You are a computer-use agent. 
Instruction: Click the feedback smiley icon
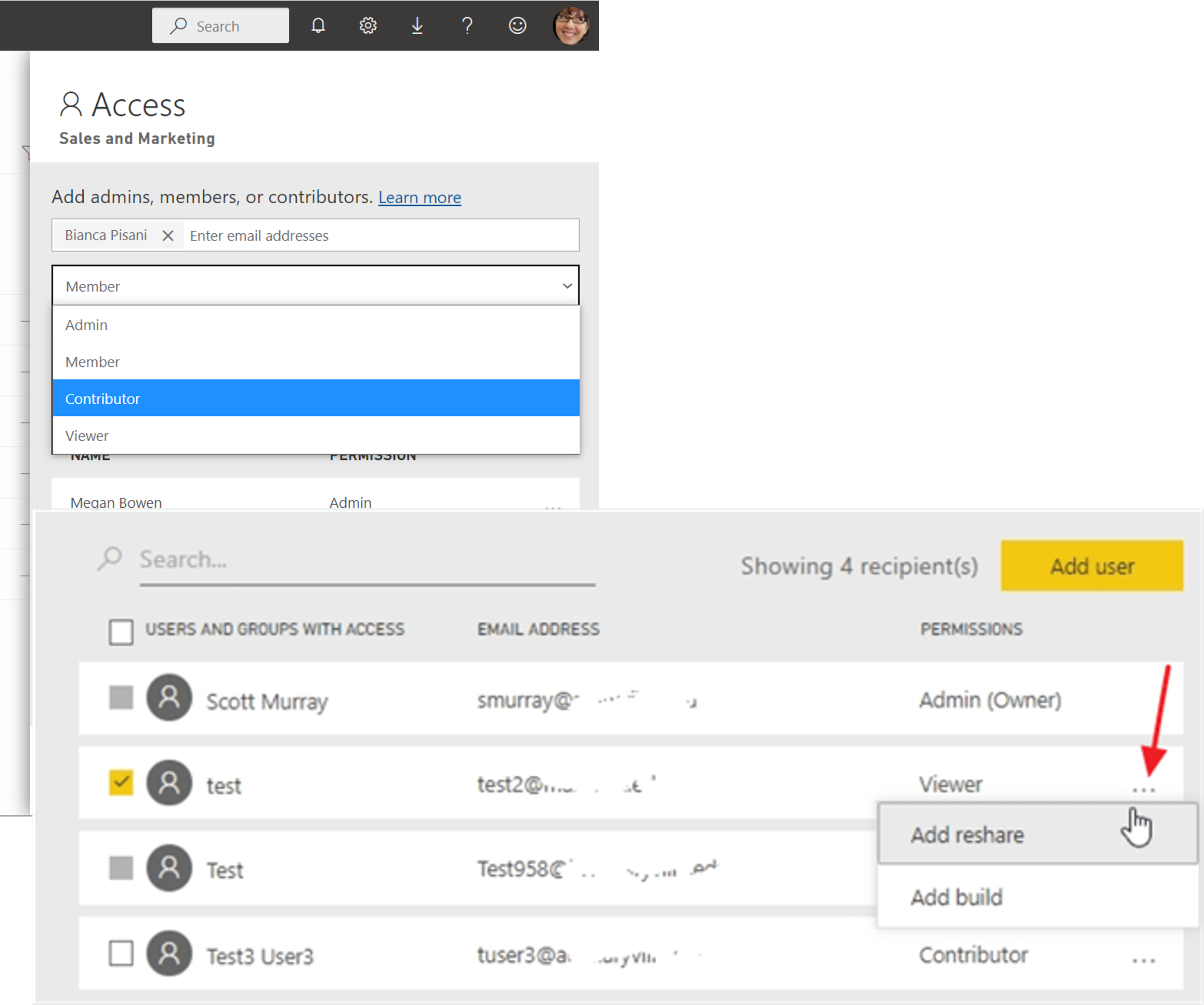tap(517, 26)
